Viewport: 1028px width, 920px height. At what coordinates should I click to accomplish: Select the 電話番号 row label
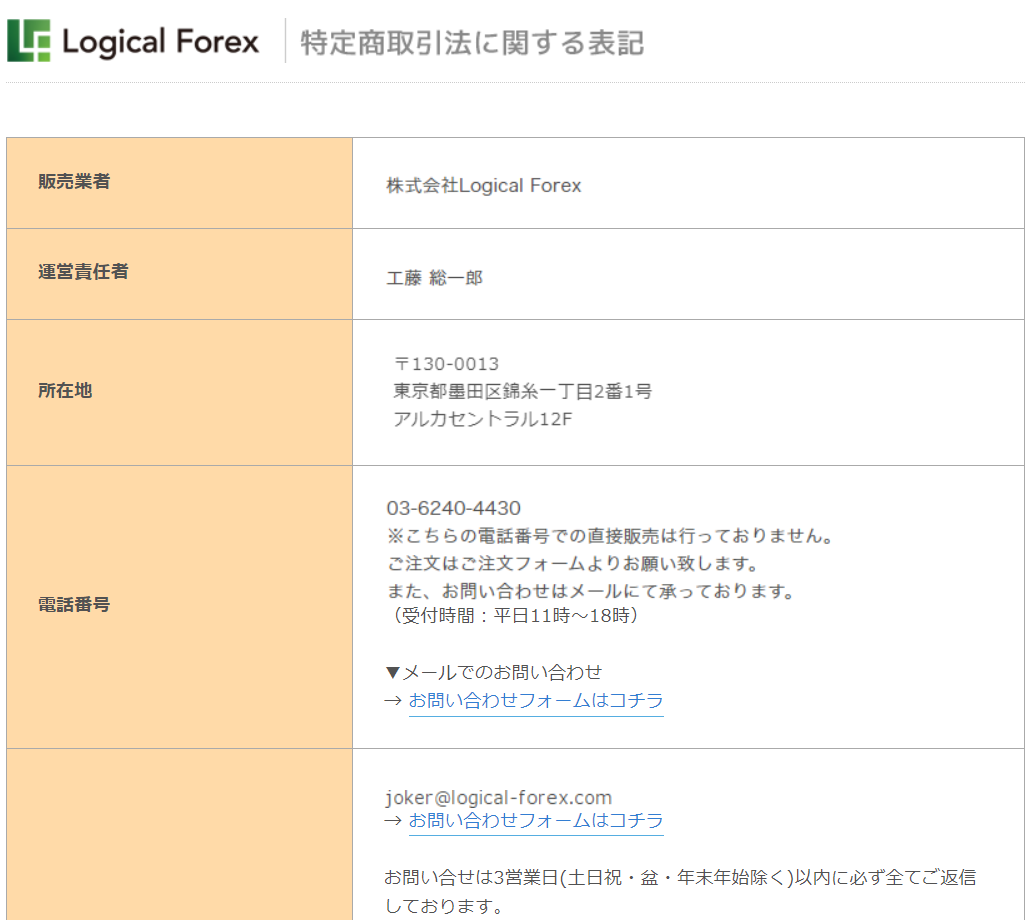pyautogui.click(x=74, y=605)
